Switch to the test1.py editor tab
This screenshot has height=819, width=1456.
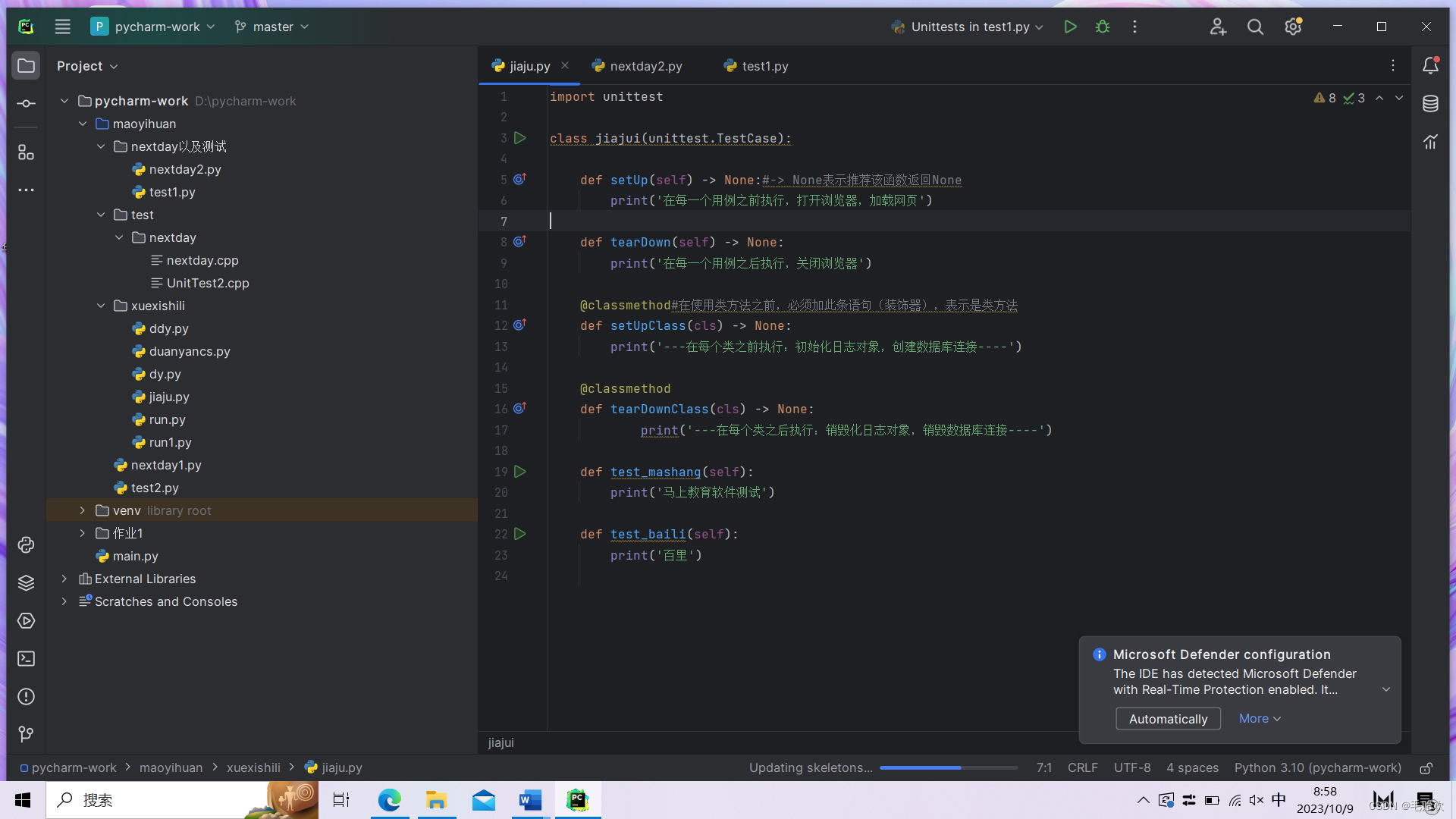[764, 66]
